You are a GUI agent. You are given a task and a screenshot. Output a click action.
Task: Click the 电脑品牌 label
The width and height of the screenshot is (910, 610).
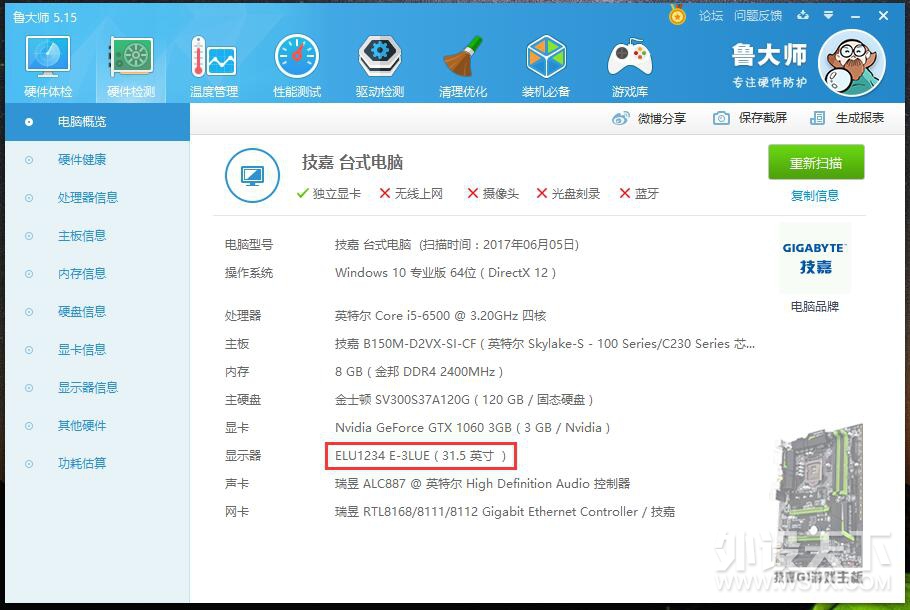click(x=815, y=306)
